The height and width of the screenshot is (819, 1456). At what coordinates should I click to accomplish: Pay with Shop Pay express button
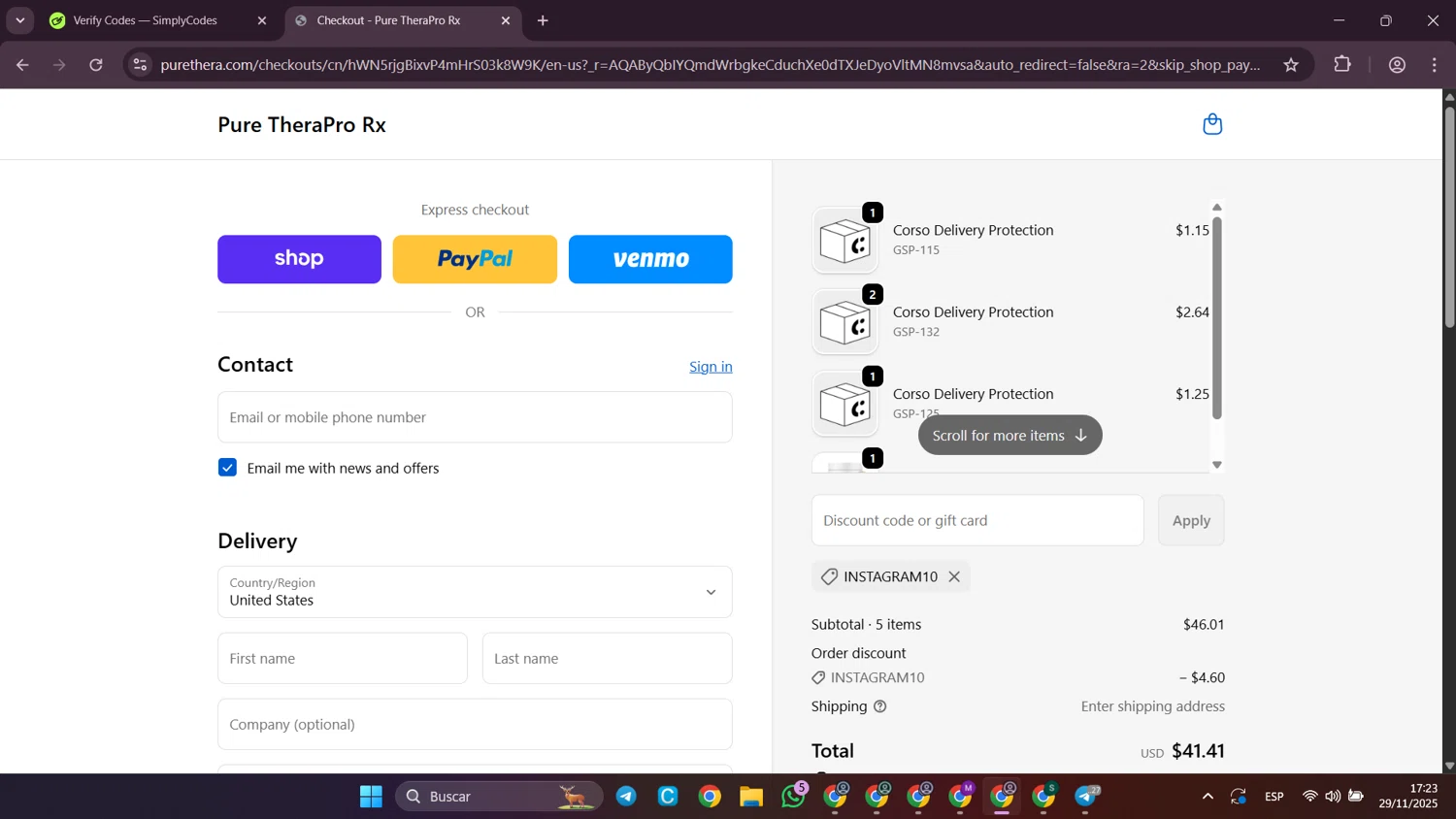click(299, 259)
